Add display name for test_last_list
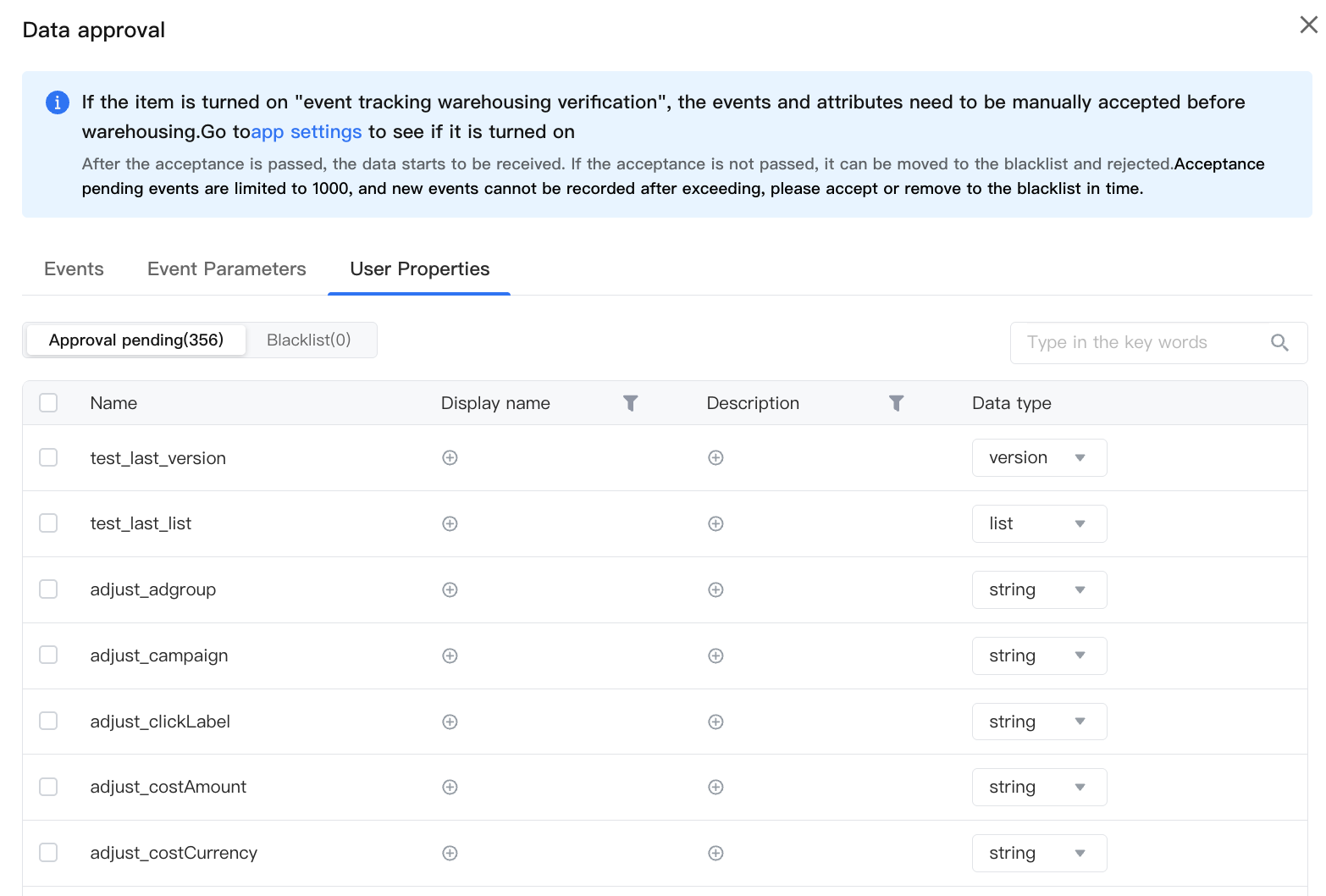The height and width of the screenshot is (896, 1326). coord(450,523)
